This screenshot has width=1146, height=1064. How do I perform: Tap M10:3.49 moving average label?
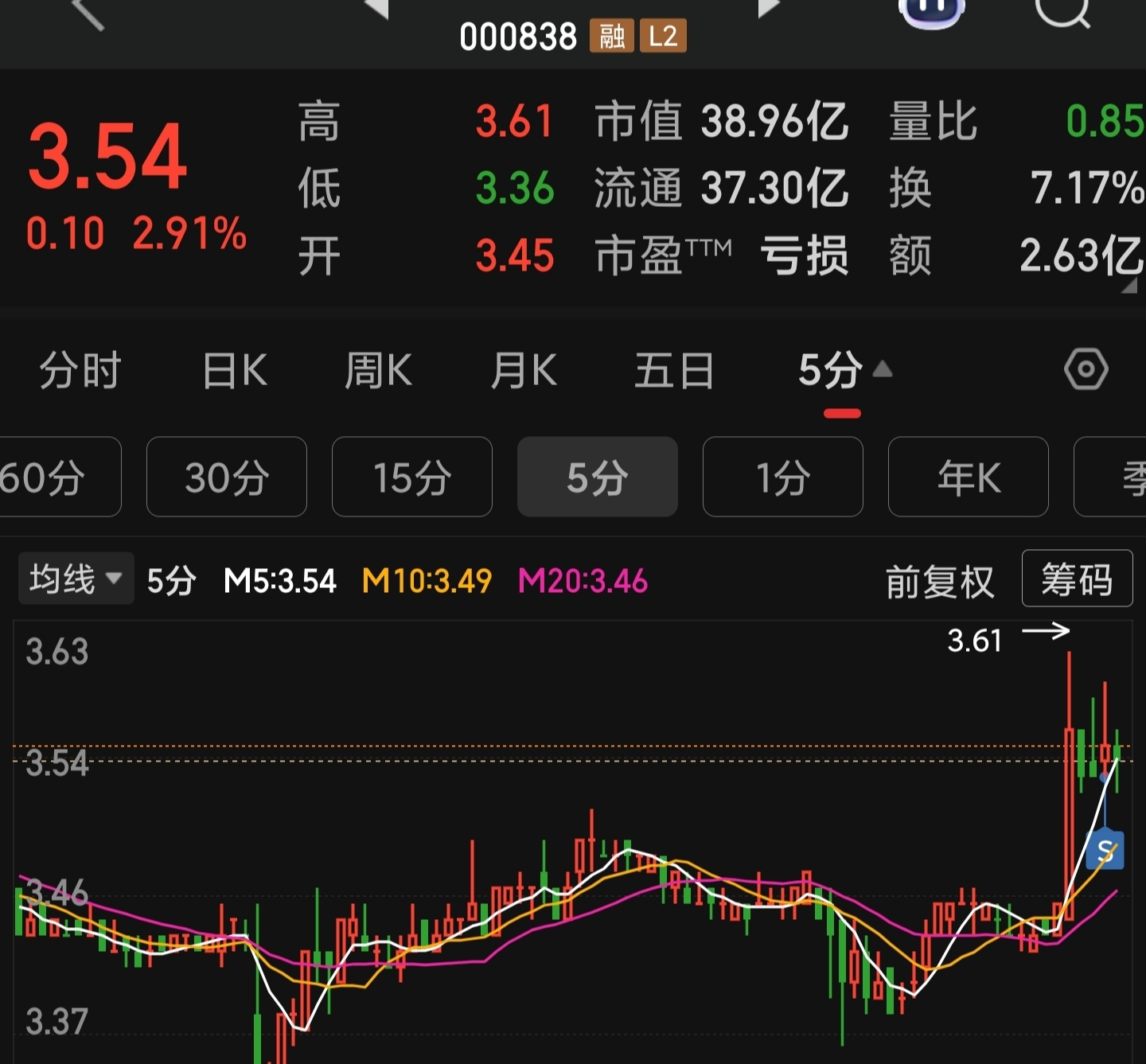pyautogui.click(x=427, y=581)
